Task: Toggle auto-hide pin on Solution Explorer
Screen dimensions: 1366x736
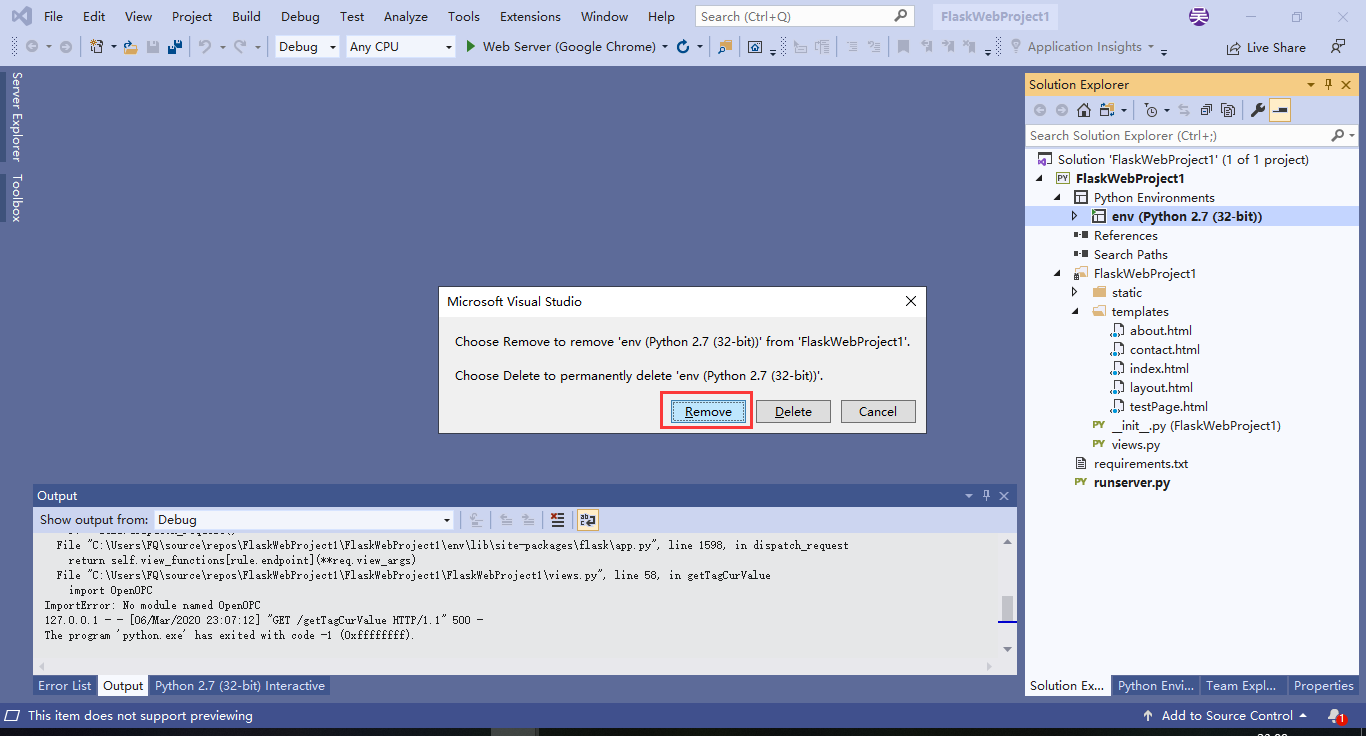Action: pyautogui.click(x=1329, y=85)
